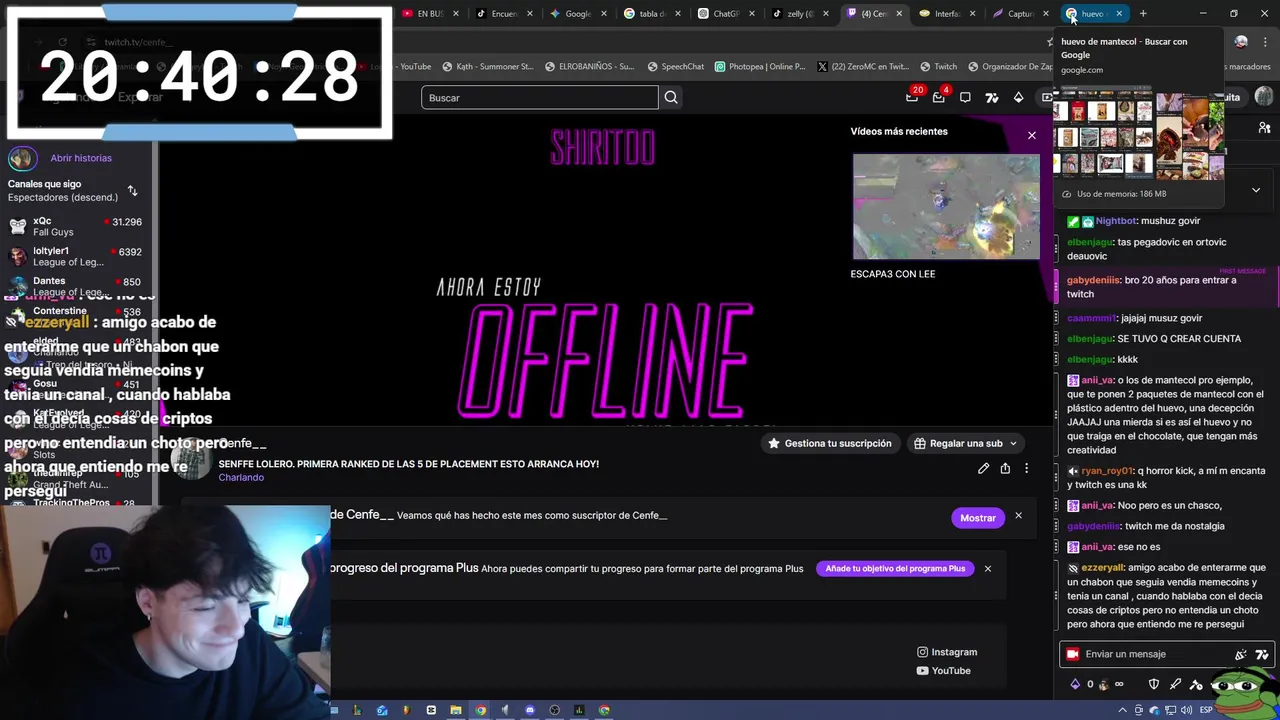Viewport: 1280px width, 720px height.
Task: Click the Charlando category link
Action: click(x=241, y=478)
